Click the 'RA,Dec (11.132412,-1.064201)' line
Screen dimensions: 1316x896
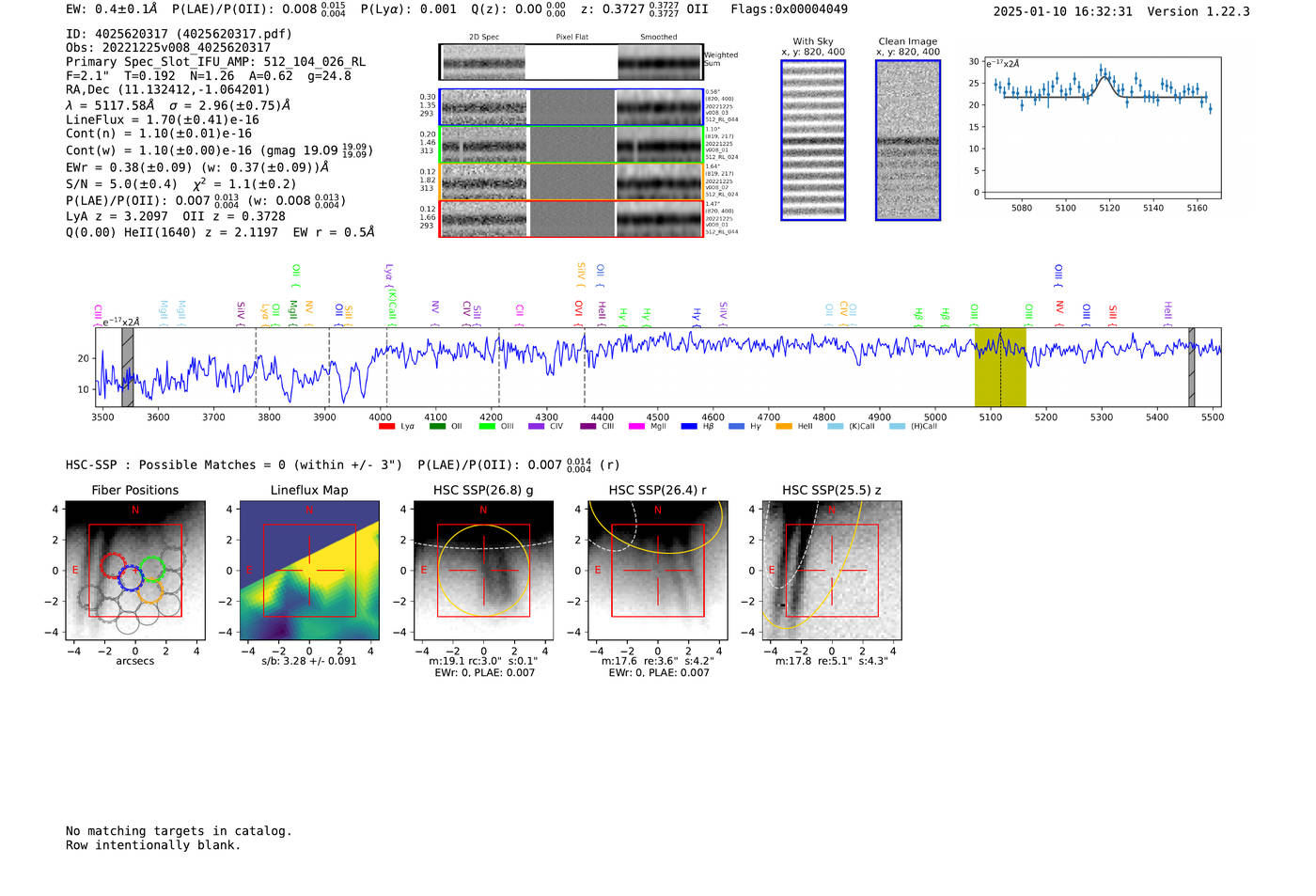(x=168, y=90)
